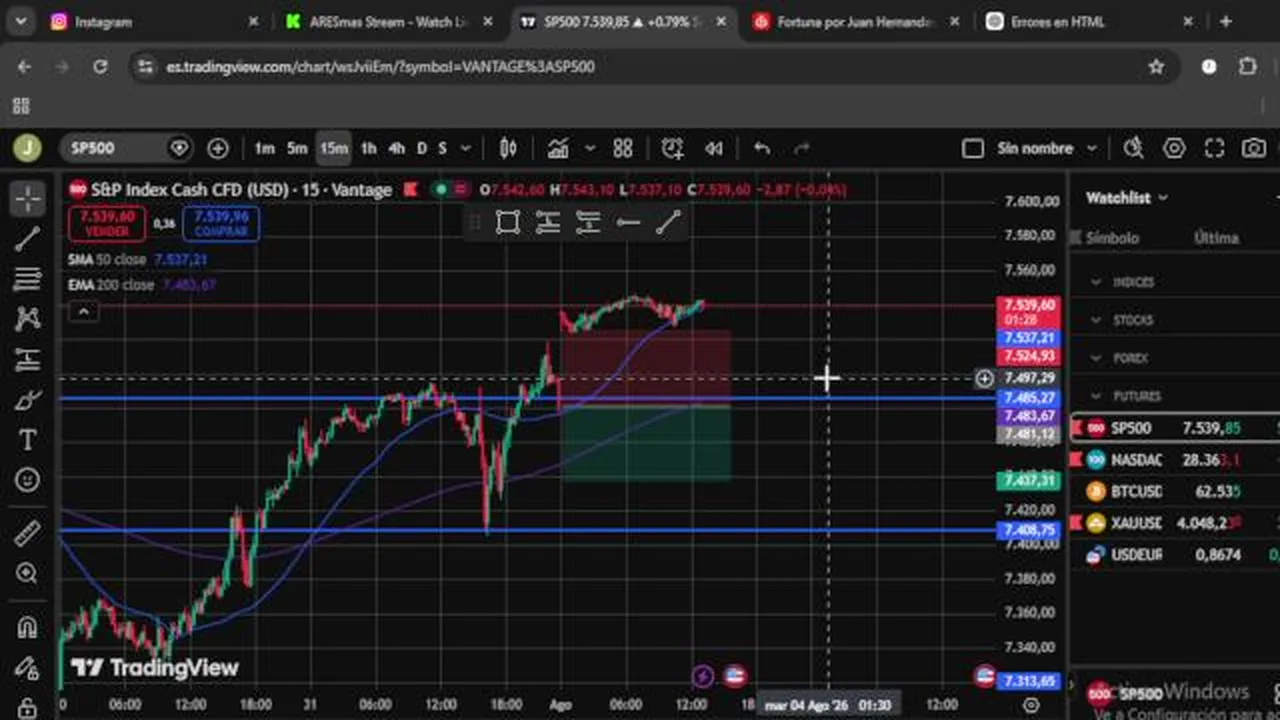Take a chart snapshot with the camera

click(1254, 148)
